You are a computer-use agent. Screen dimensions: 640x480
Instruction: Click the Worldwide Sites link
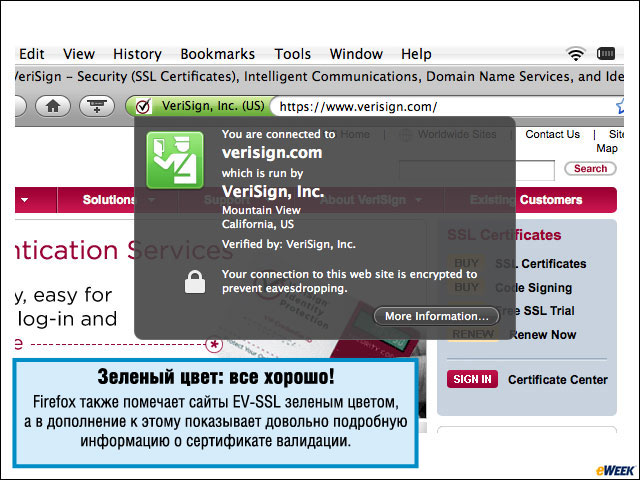point(457,134)
